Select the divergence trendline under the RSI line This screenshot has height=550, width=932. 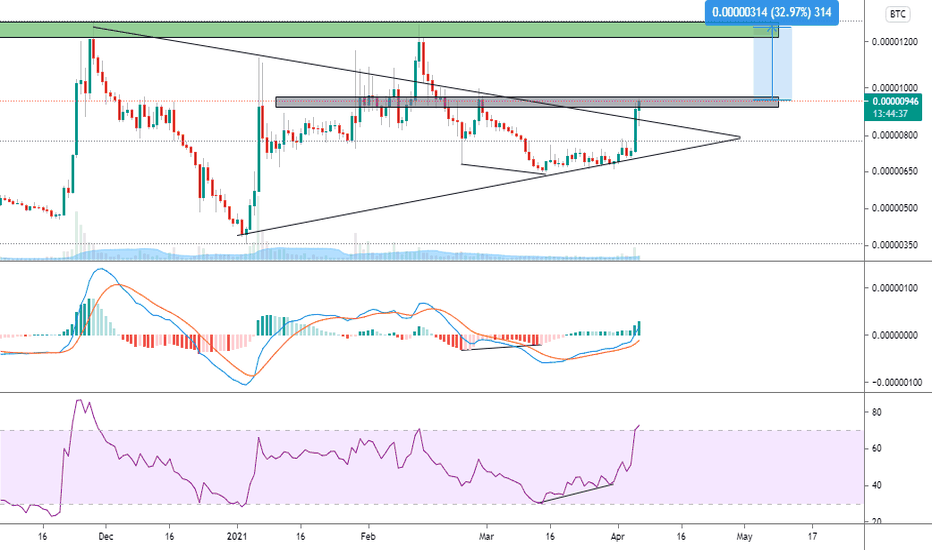pos(577,494)
